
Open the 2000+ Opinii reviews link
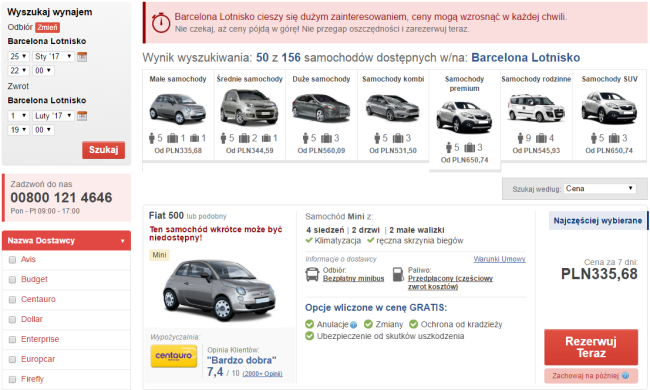[x=262, y=374]
